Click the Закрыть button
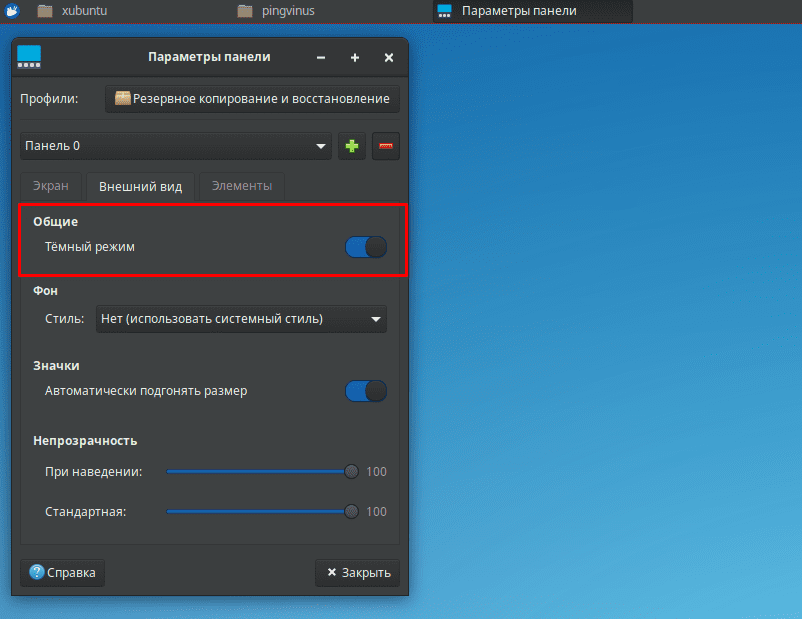Viewport: 802px width, 619px height. coord(358,572)
